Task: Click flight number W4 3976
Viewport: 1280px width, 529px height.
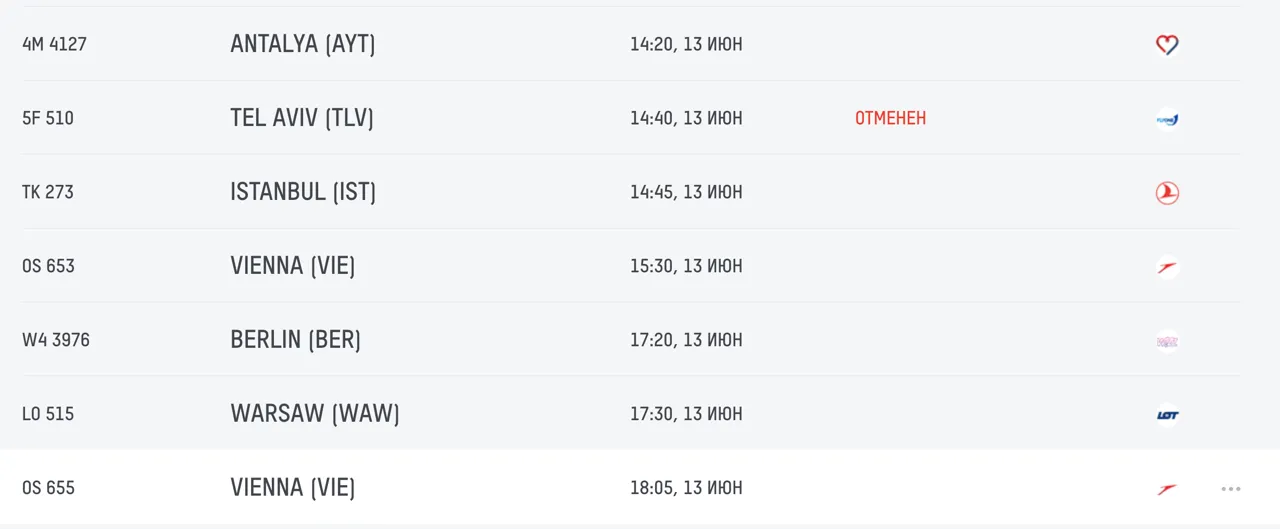Action: tap(56, 340)
